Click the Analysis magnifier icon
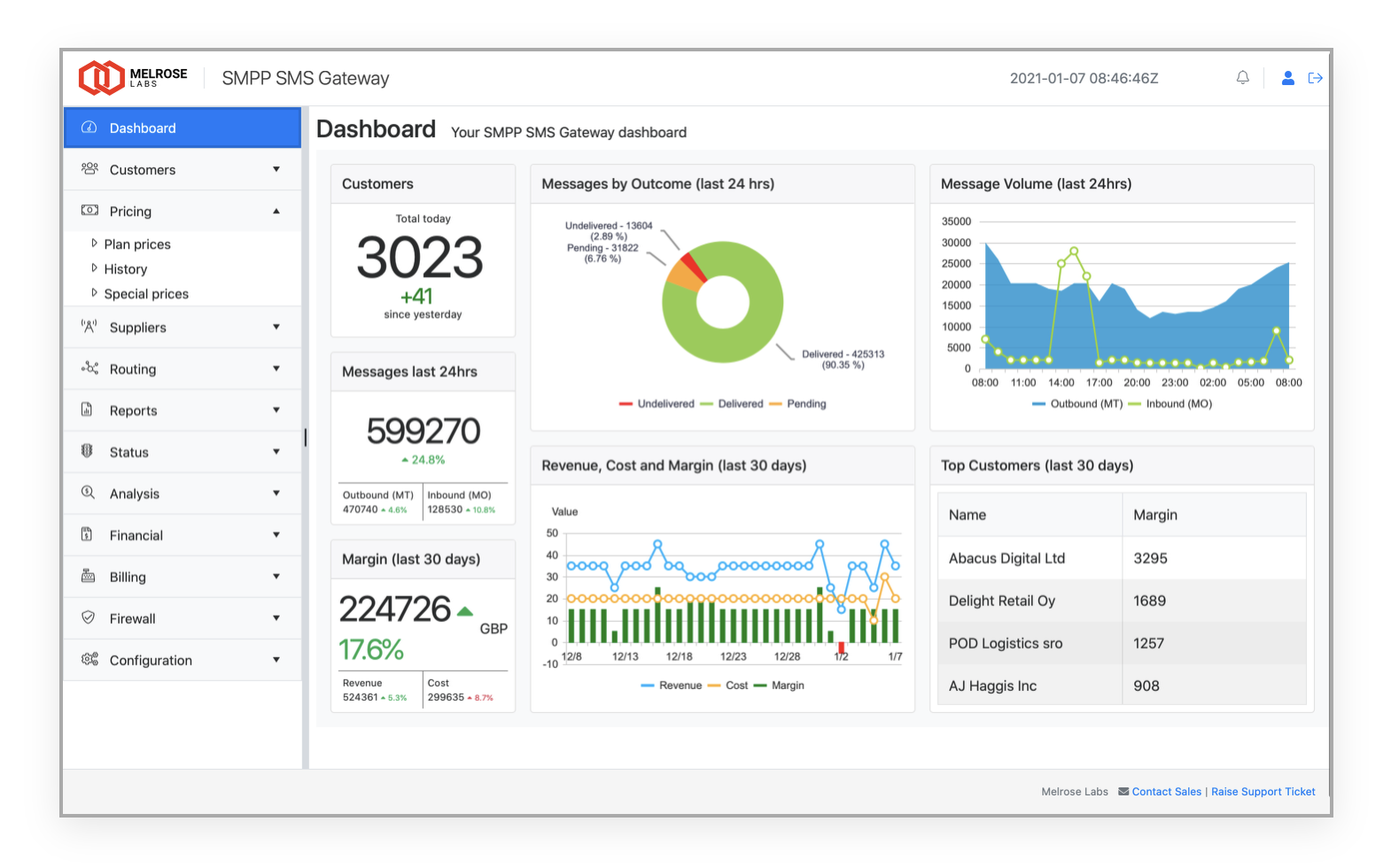Viewport: 1391px width, 868px height. pos(88,492)
